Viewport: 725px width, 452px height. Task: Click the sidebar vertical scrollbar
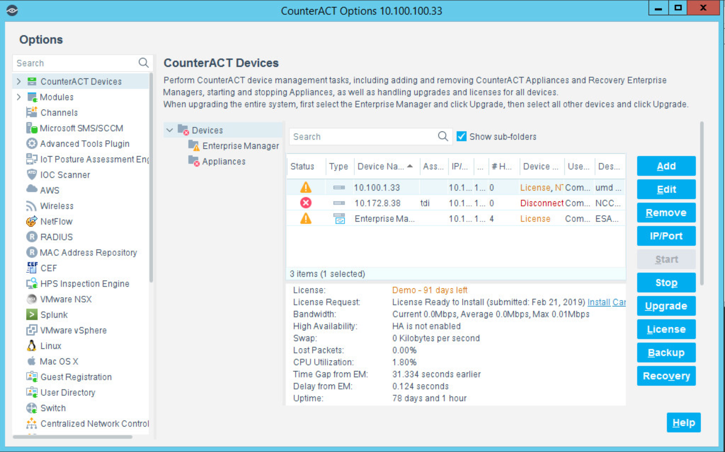click(151, 178)
